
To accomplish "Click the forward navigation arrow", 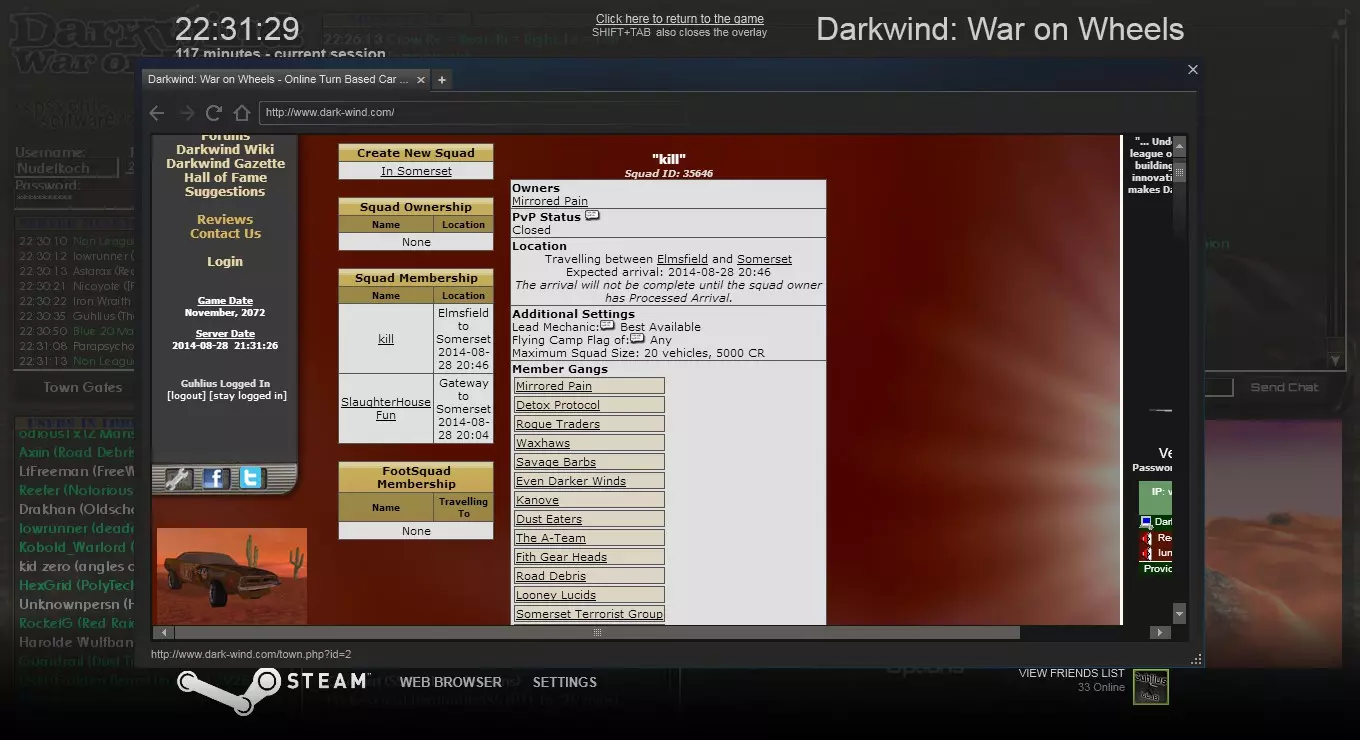I will 186,113.
